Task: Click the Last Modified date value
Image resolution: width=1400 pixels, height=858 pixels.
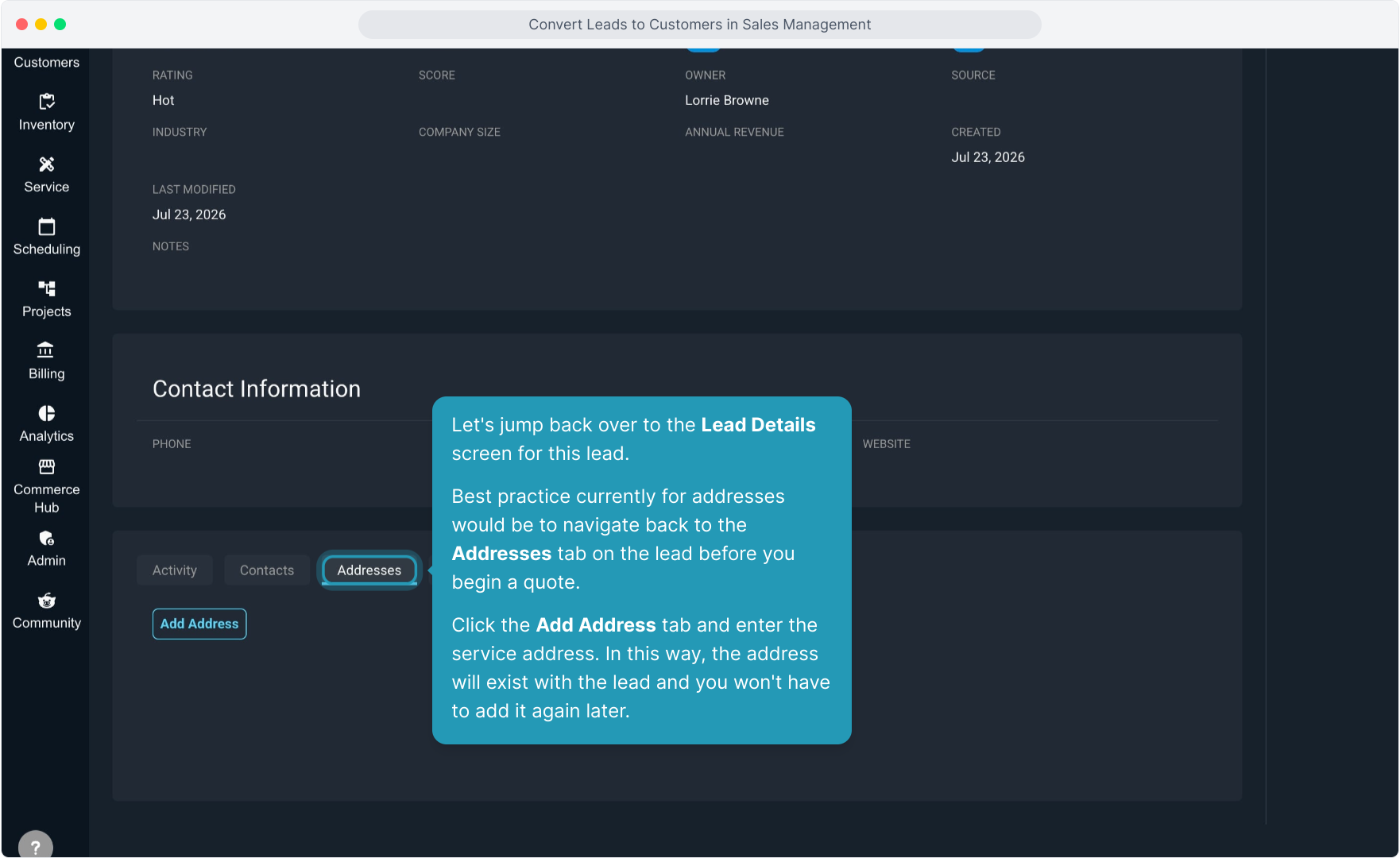Action: coord(189,214)
